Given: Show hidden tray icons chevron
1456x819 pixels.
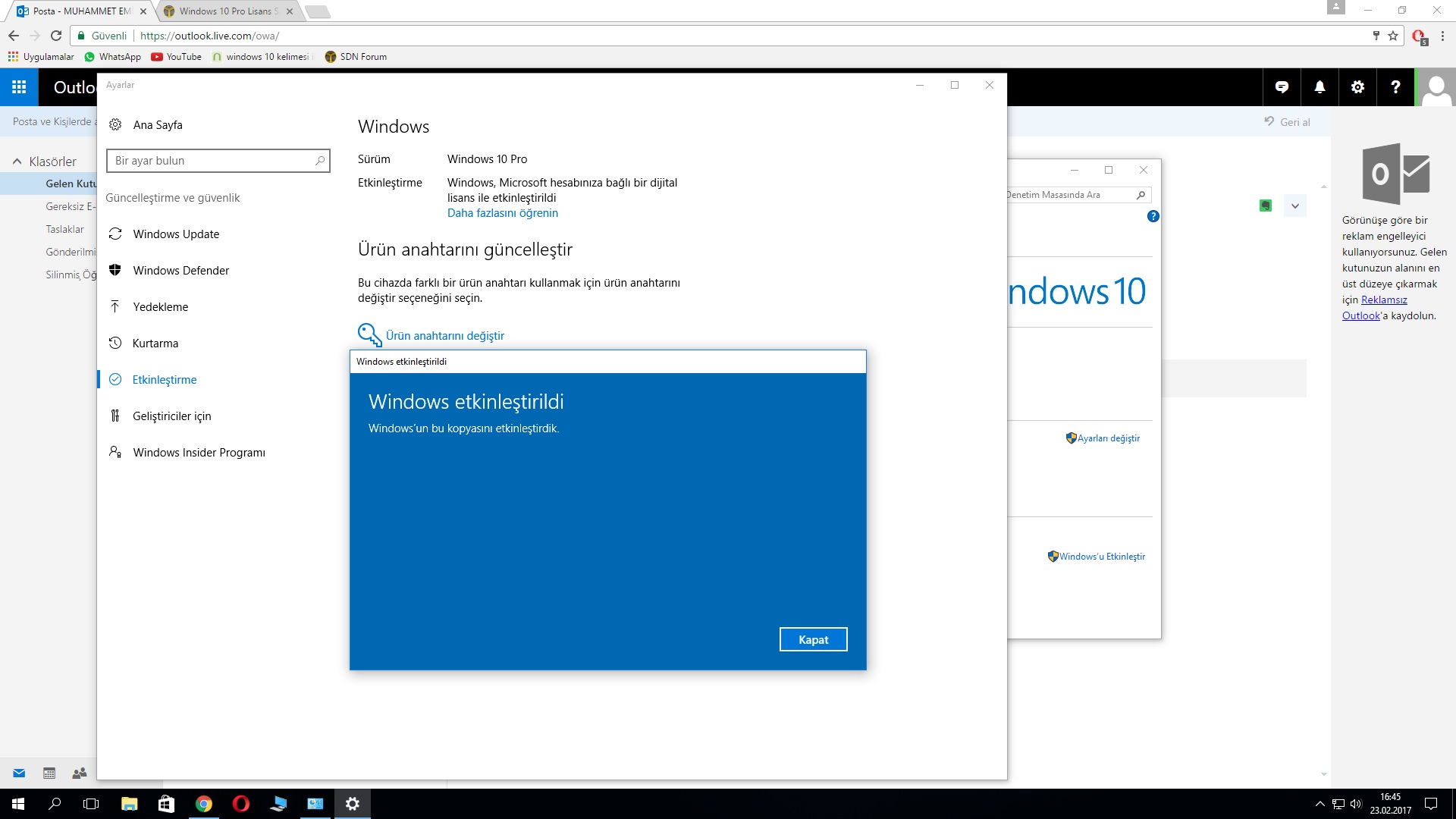Looking at the screenshot, I should pos(1319,804).
